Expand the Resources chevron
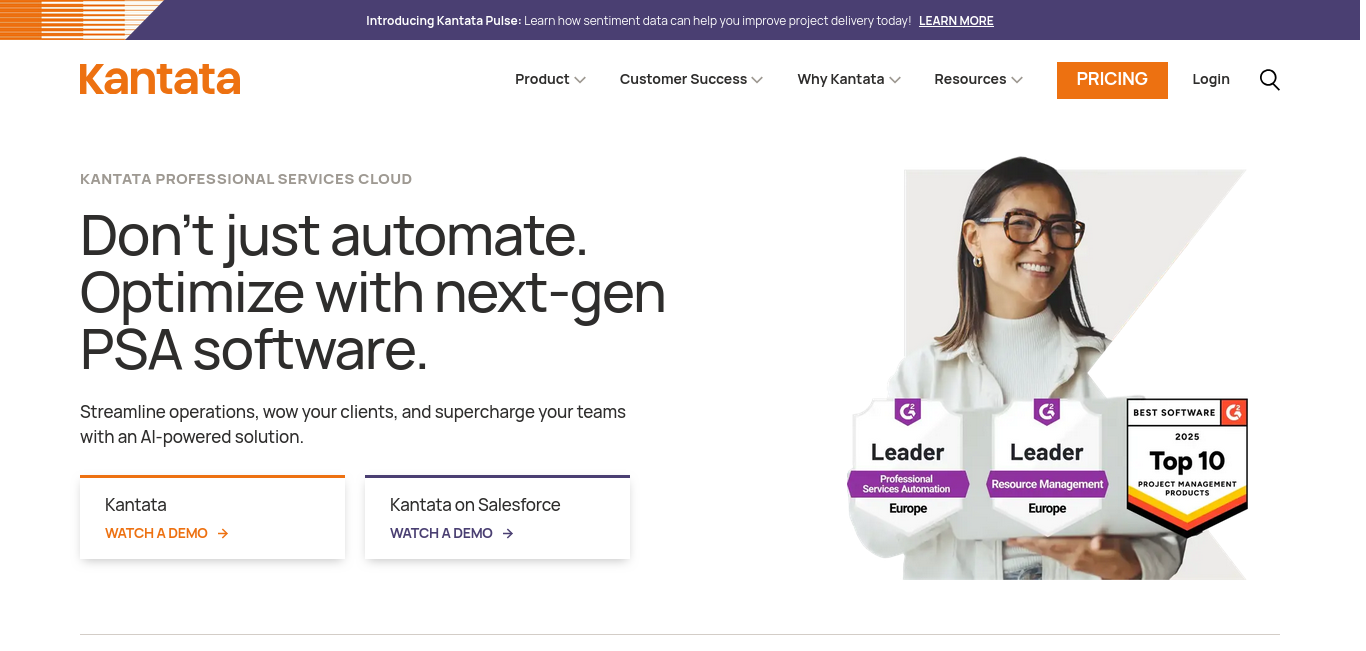 click(1017, 80)
